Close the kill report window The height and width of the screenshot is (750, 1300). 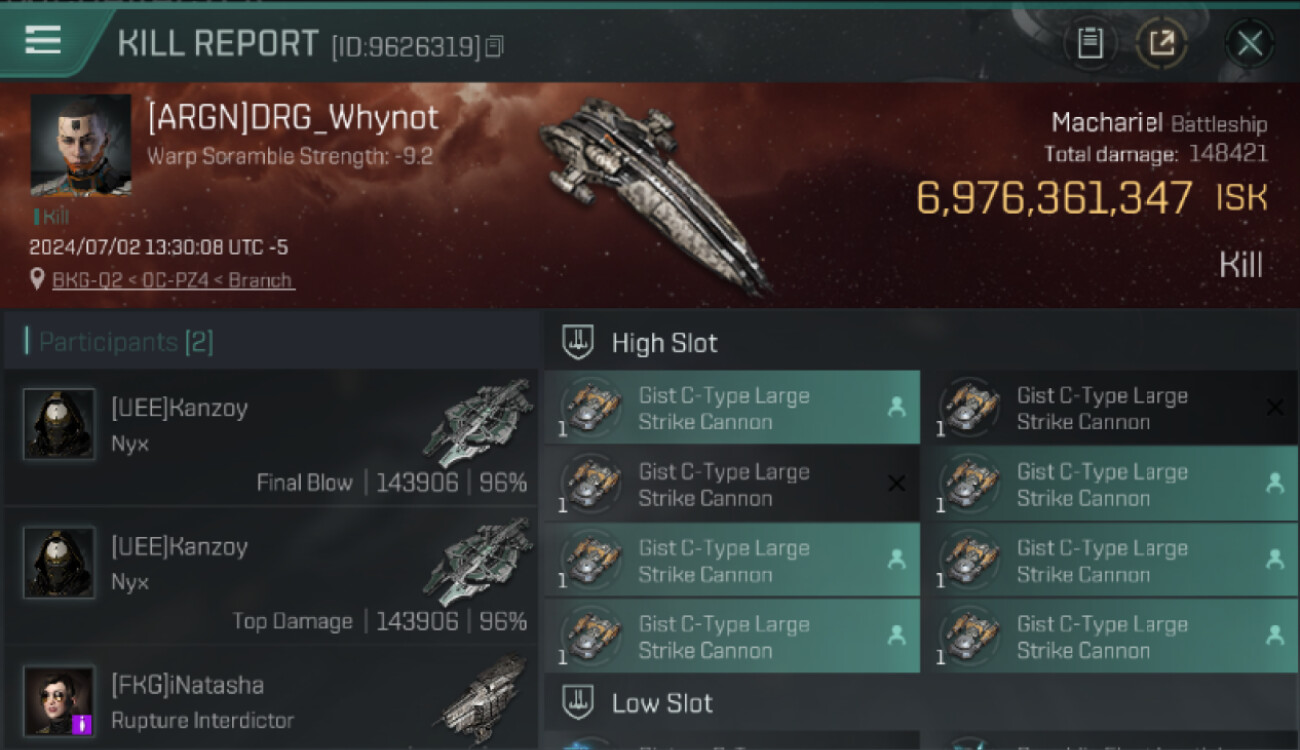click(1250, 43)
